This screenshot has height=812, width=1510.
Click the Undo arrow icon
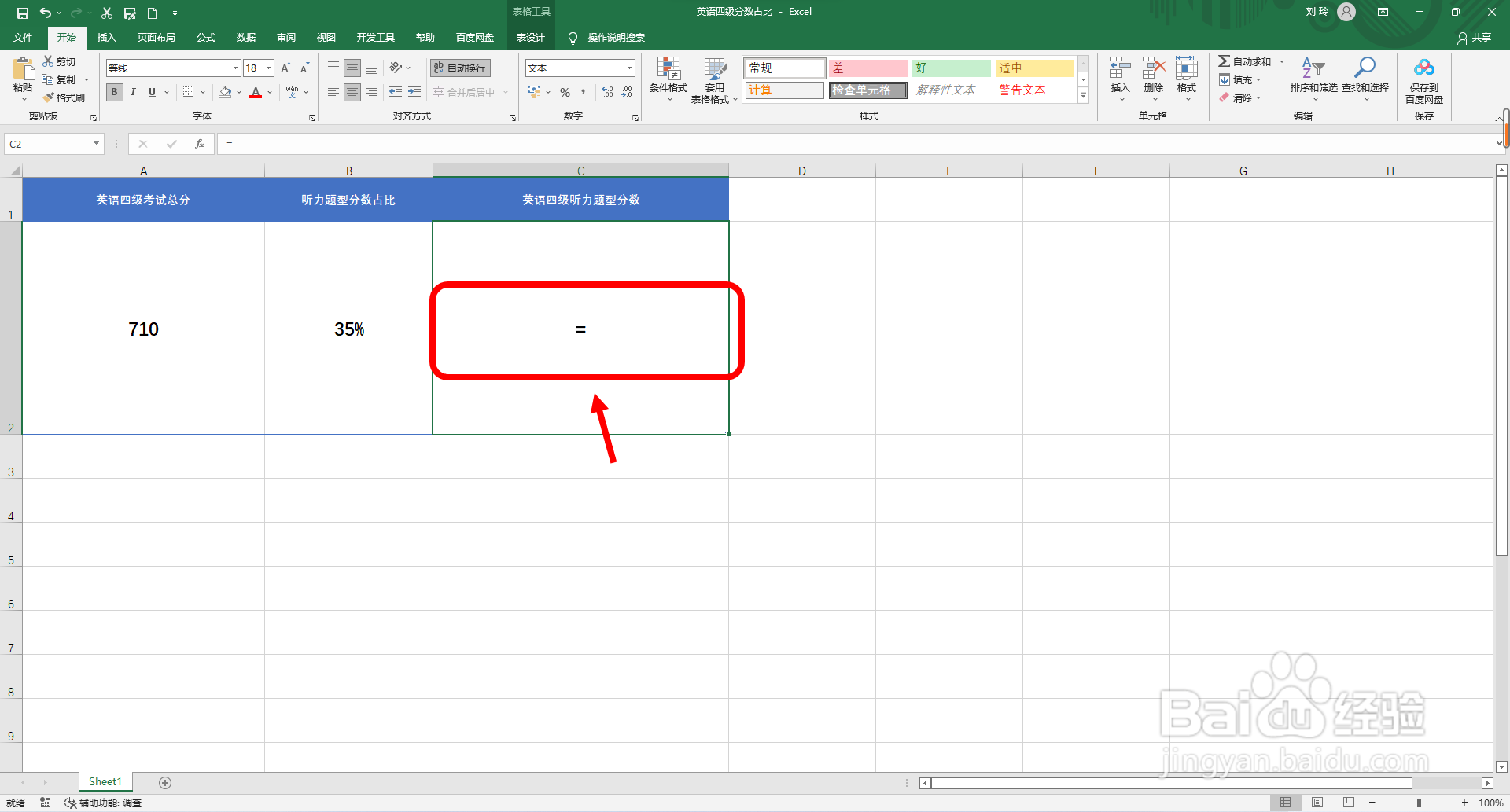tap(46, 13)
